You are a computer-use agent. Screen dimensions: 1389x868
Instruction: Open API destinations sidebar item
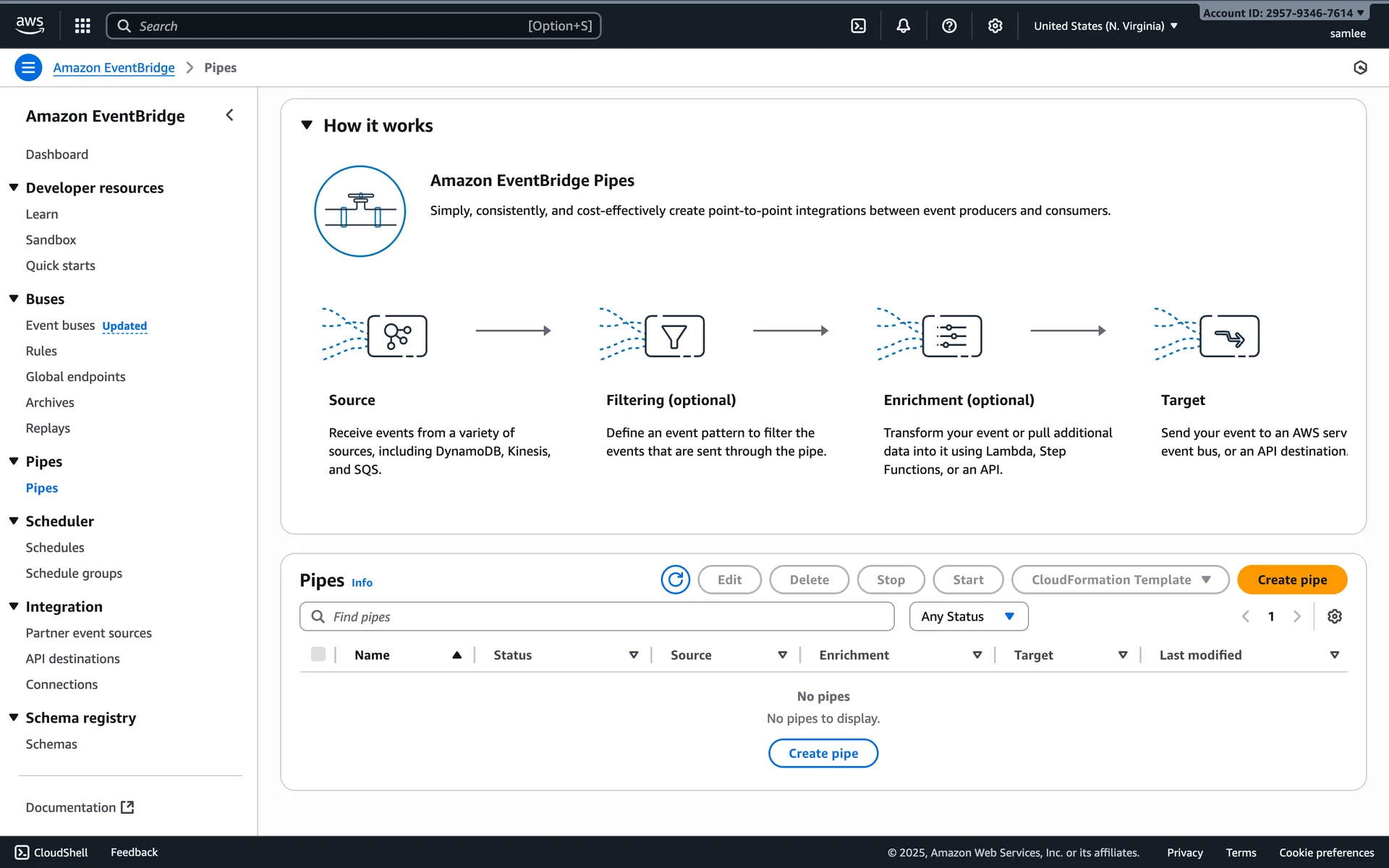[72, 658]
